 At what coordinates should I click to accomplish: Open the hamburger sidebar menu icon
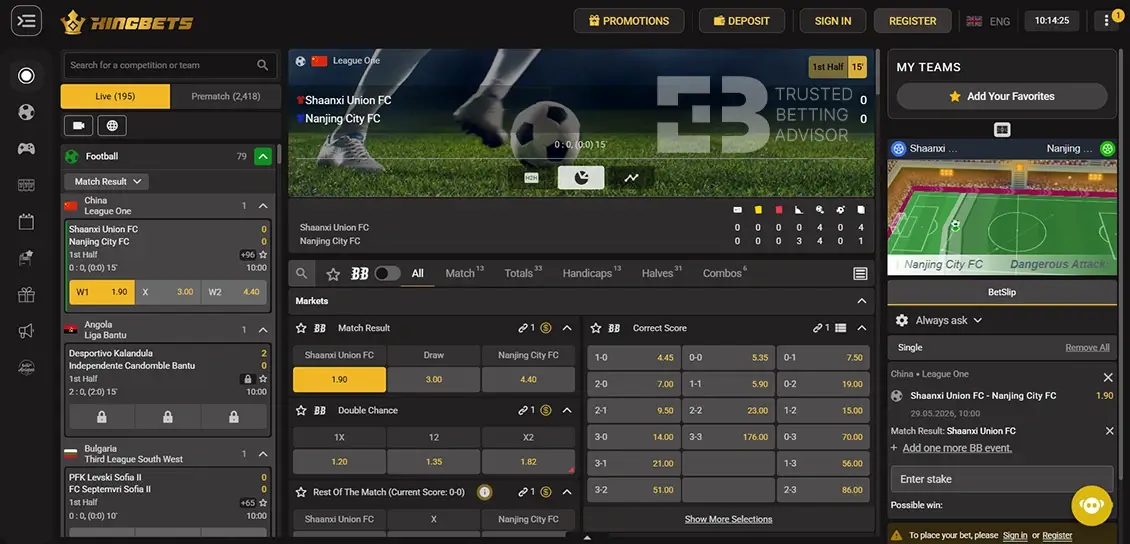26,21
